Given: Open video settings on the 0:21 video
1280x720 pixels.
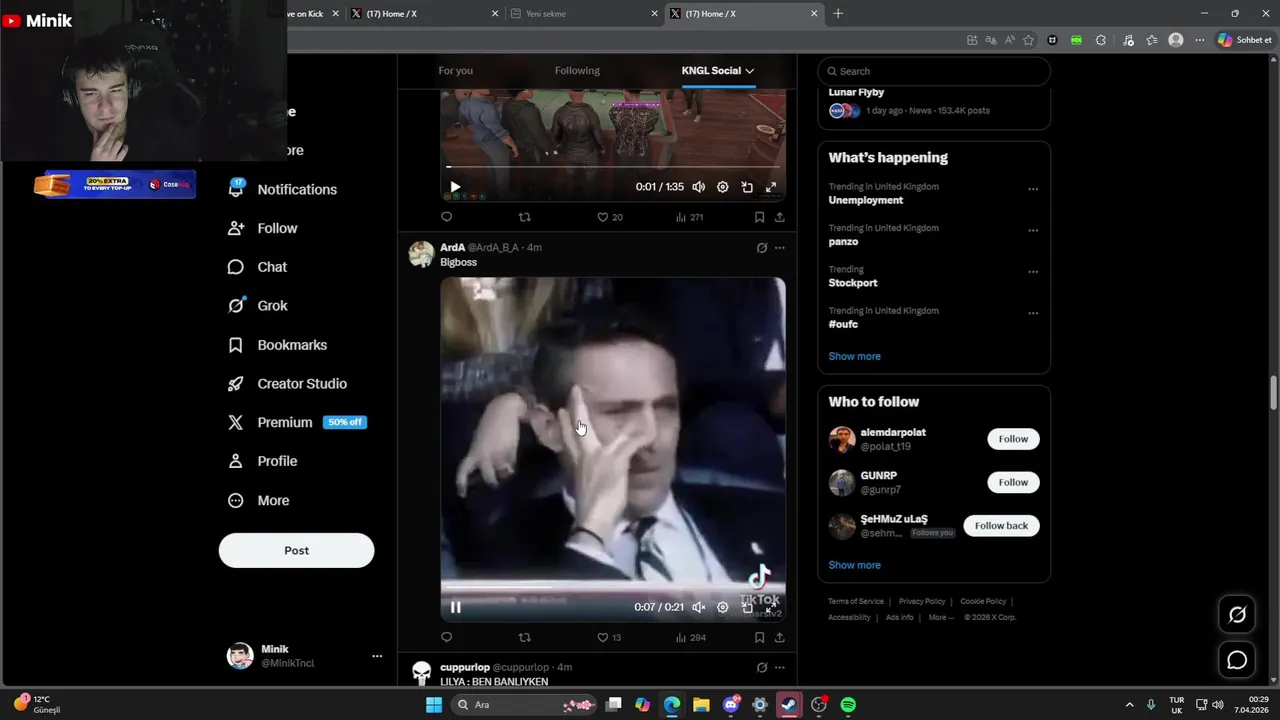Looking at the screenshot, I should pyautogui.click(x=723, y=607).
